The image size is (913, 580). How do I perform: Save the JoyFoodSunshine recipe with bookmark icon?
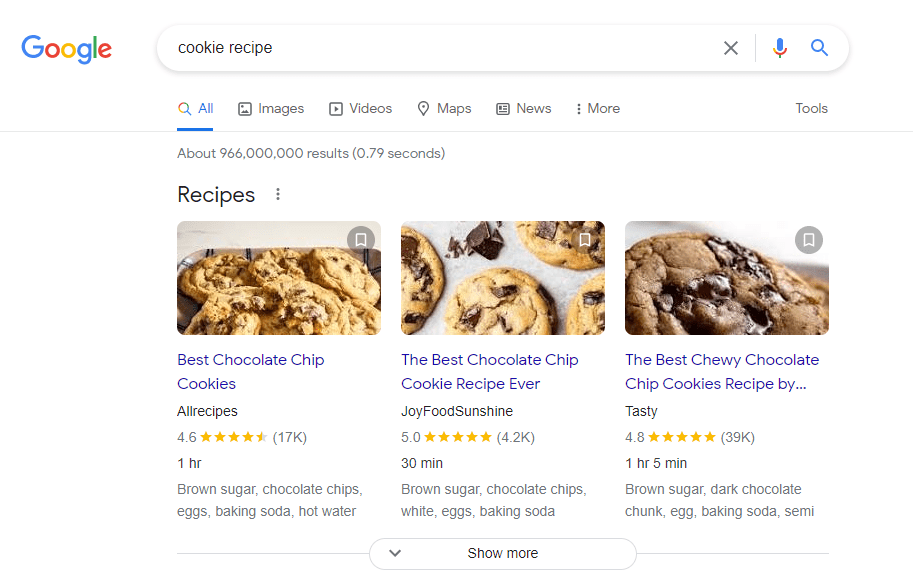pos(584,239)
